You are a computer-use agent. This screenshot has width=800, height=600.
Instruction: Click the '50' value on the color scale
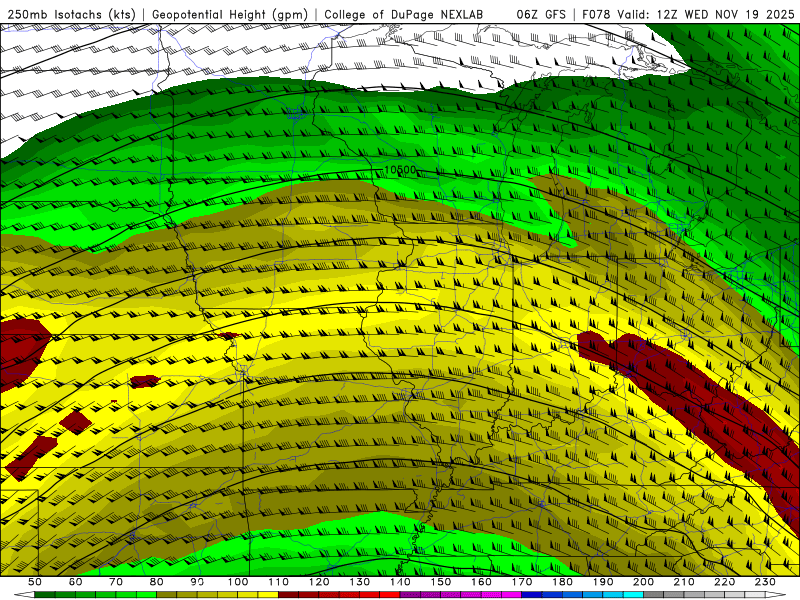(x=35, y=582)
